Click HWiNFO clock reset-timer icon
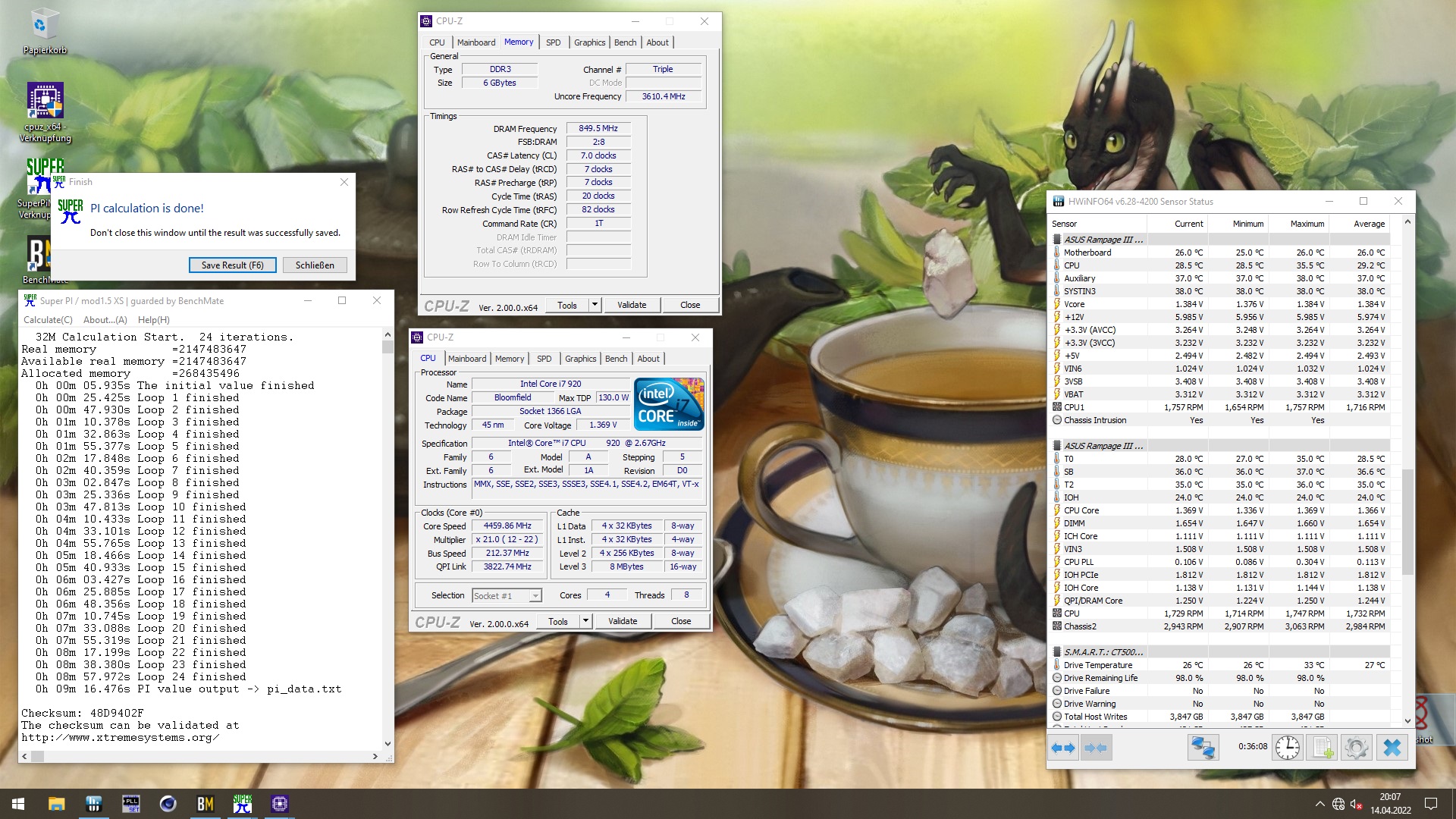 (x=1287, y=748)
